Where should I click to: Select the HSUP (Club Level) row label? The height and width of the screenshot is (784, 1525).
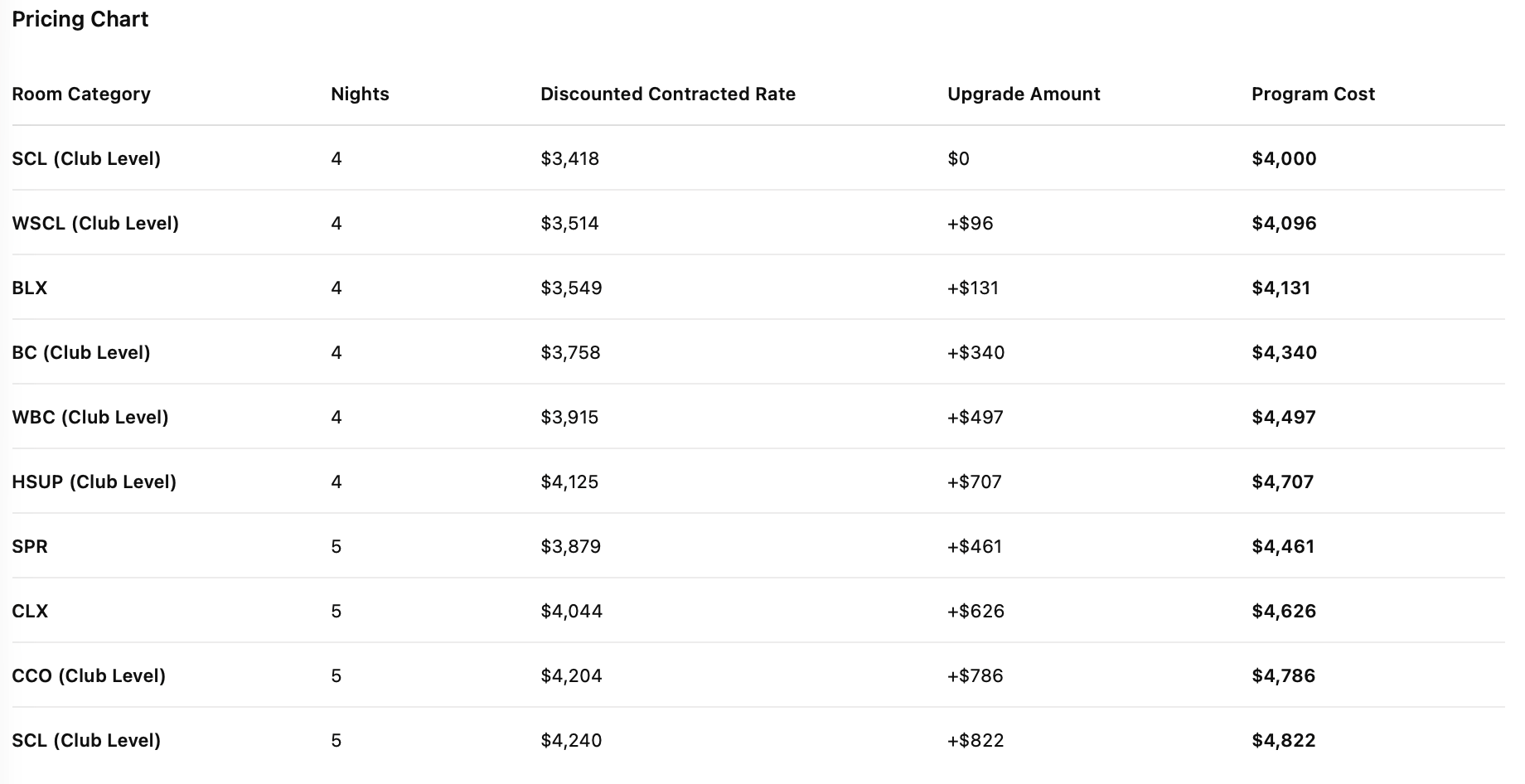pos(94,482)
